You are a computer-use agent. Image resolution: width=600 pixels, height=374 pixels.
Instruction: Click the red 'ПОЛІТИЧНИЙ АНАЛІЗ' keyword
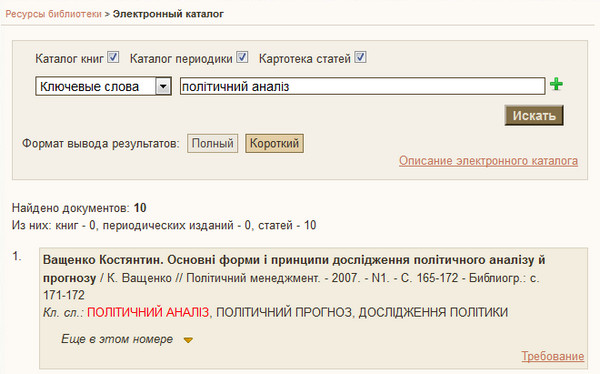(x=148, y=312)
